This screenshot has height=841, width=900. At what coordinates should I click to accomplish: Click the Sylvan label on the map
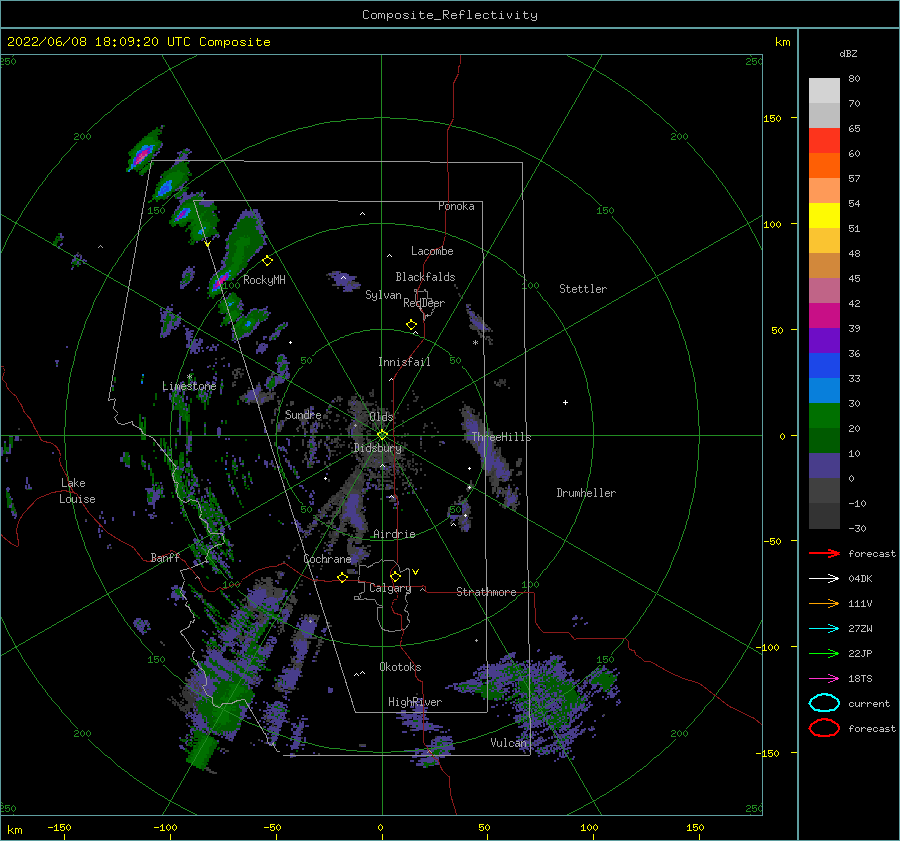point(383,295)
